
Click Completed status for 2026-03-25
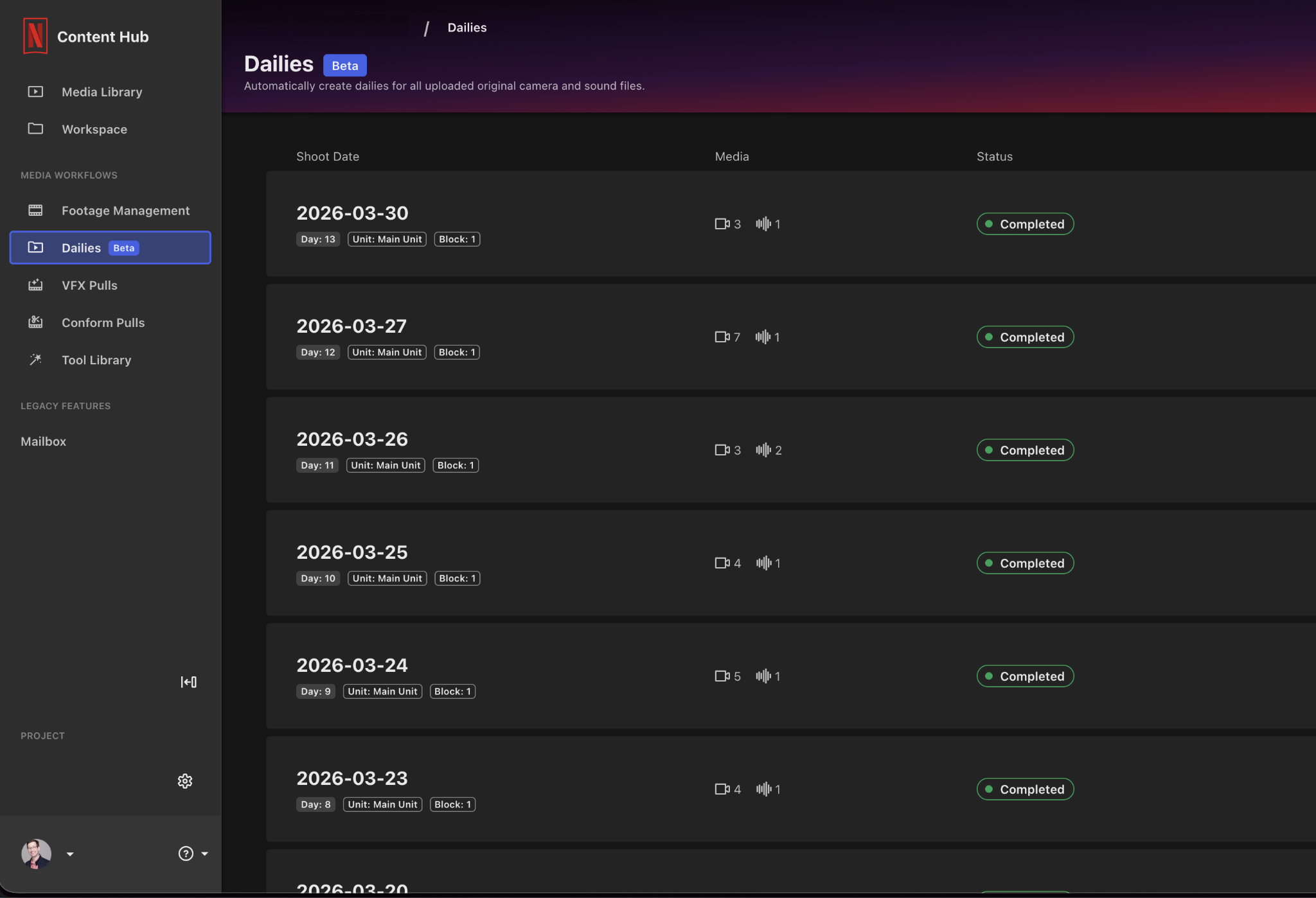coord(1025,563)
